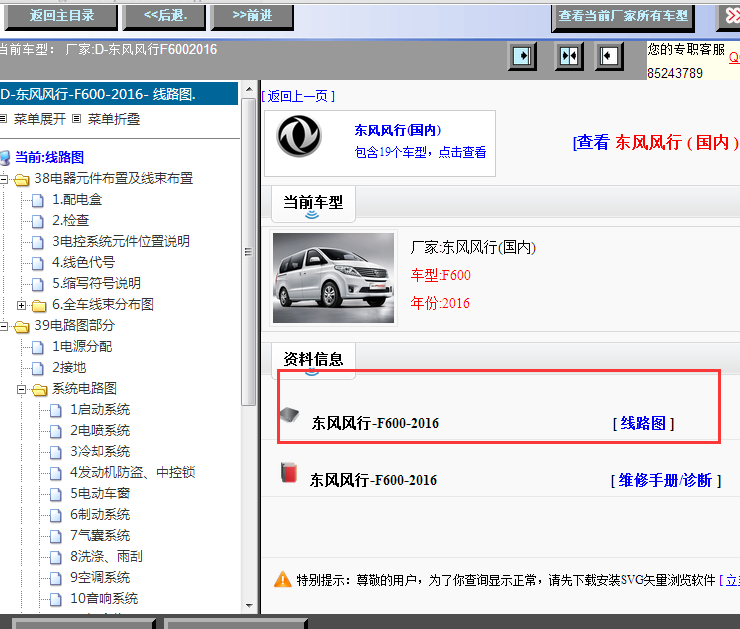The image size is (740, 629).
Task: Select D-东风风行-F600-2016-线路图 header
Action: [x=118, y=94]
